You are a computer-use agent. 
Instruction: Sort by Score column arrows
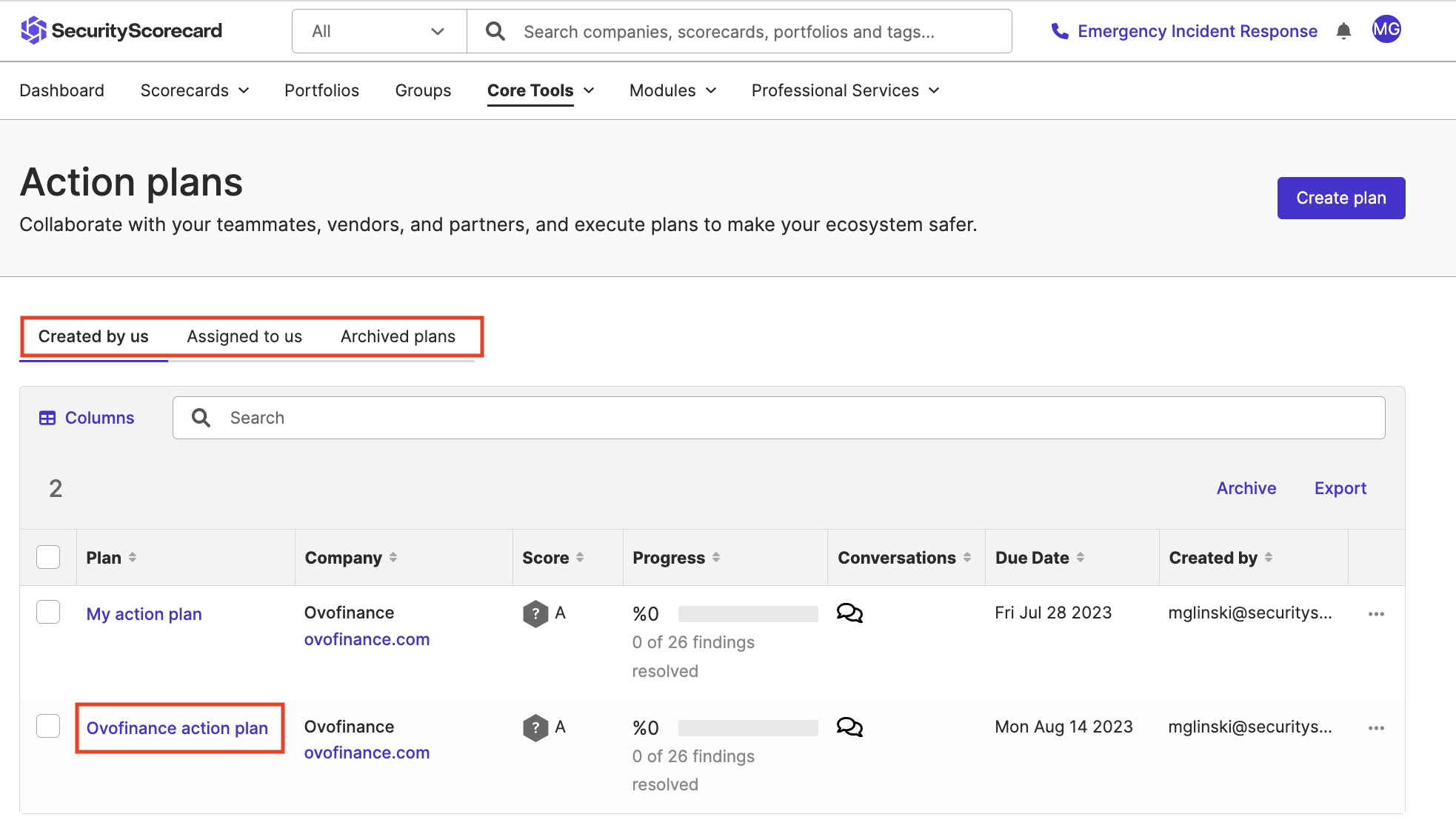(x=580, y=557)
